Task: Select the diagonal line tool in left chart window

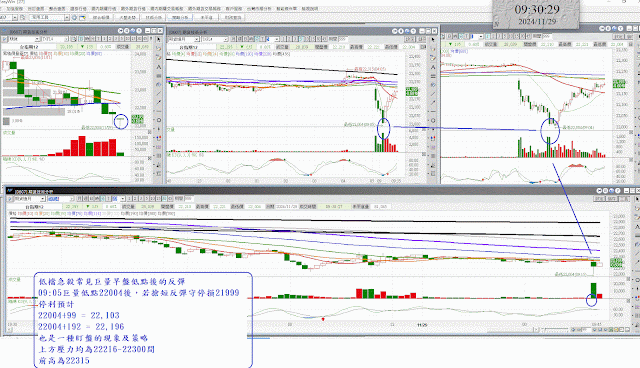Action: tap(159, 93)
